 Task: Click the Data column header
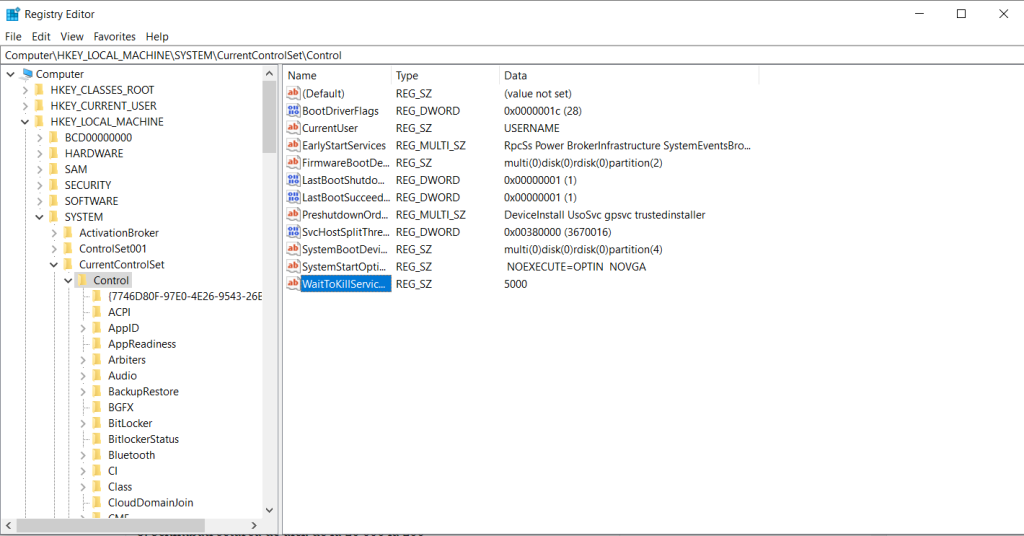[x=630, y=76]
